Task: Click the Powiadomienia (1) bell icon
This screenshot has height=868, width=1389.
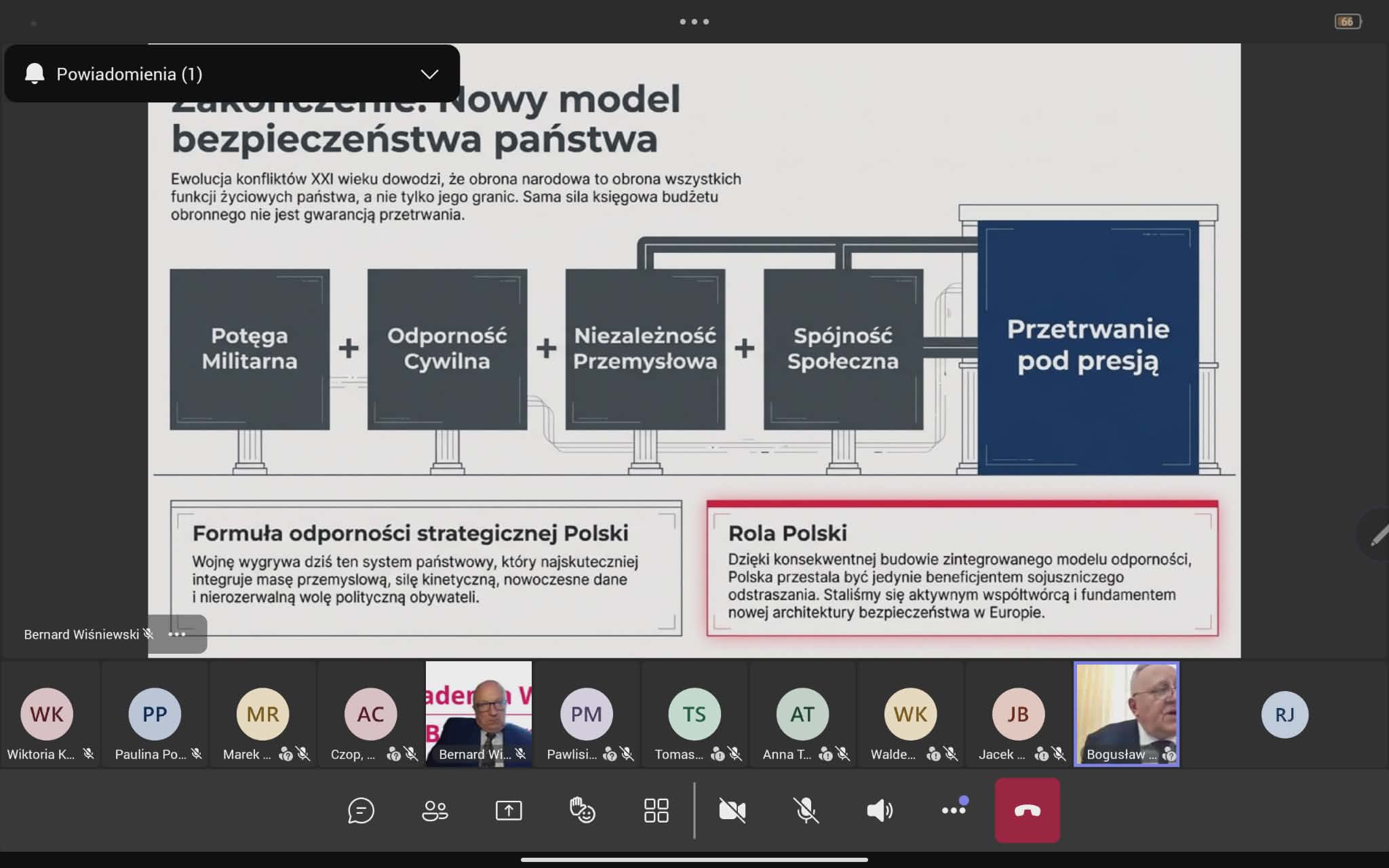Action: point(35,73)
